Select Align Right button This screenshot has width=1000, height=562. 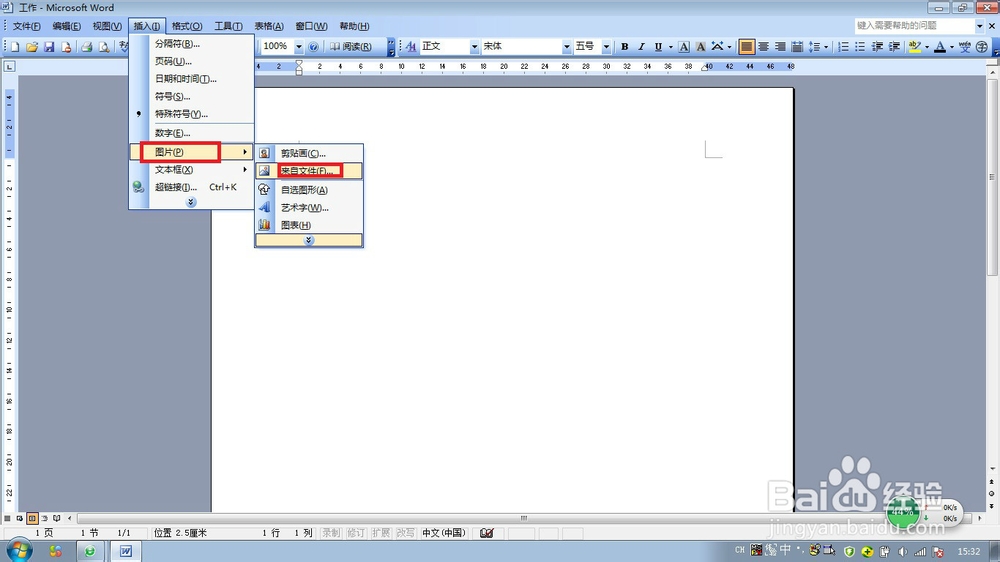tap(780, 47)
